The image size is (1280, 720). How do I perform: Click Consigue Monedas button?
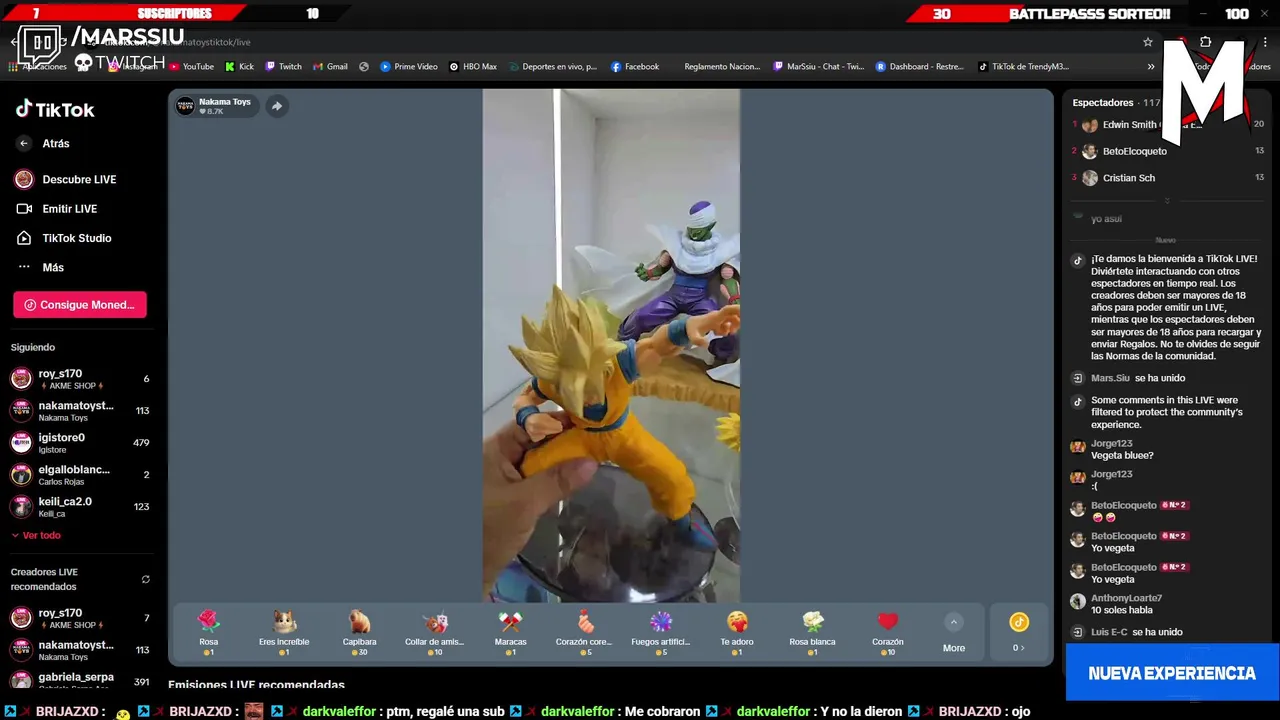tap(80, 305)
